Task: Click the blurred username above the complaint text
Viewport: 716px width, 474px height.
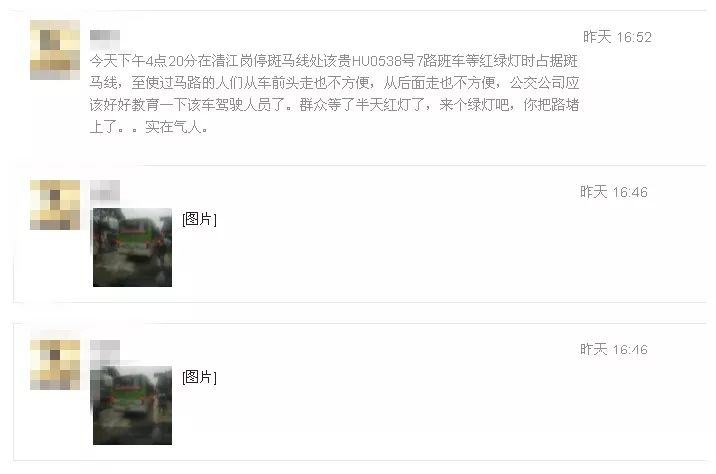Action: [x=105, y=37]
